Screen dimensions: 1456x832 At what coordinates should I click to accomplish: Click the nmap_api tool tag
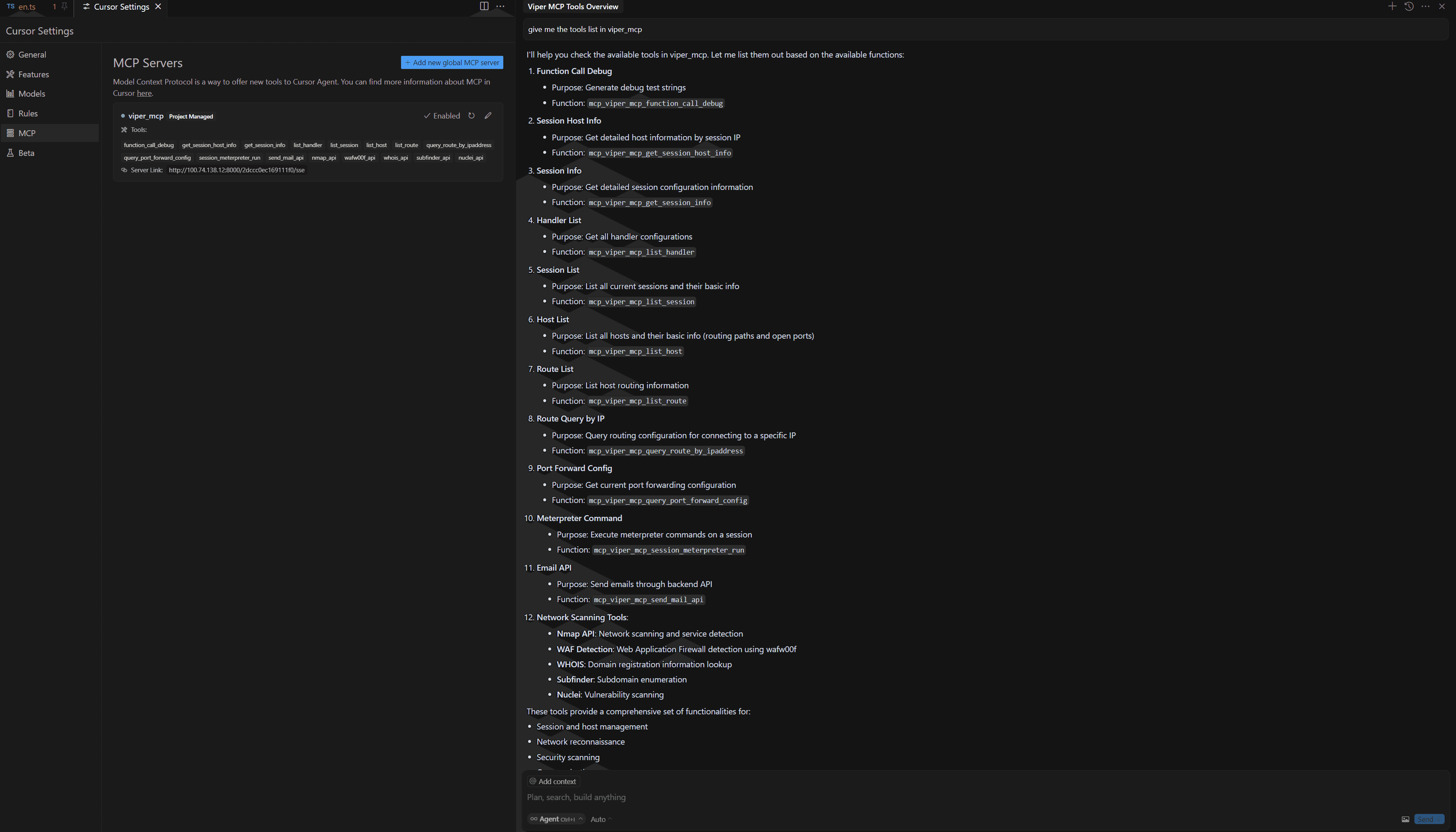point(324,158)
